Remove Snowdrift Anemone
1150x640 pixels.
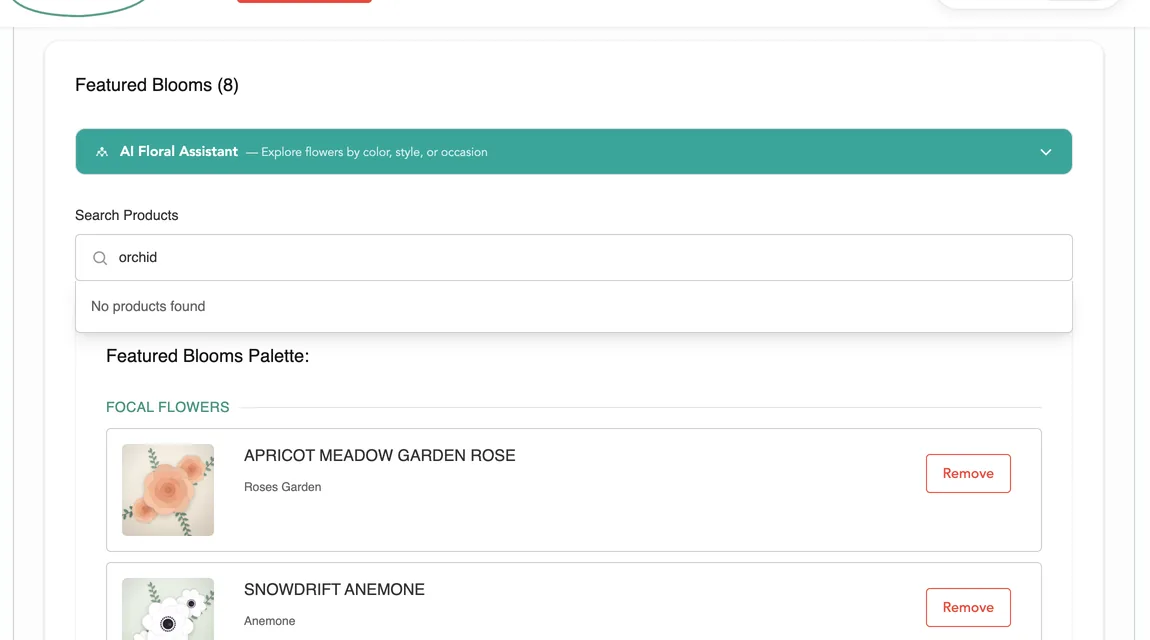tap(967, 608)
